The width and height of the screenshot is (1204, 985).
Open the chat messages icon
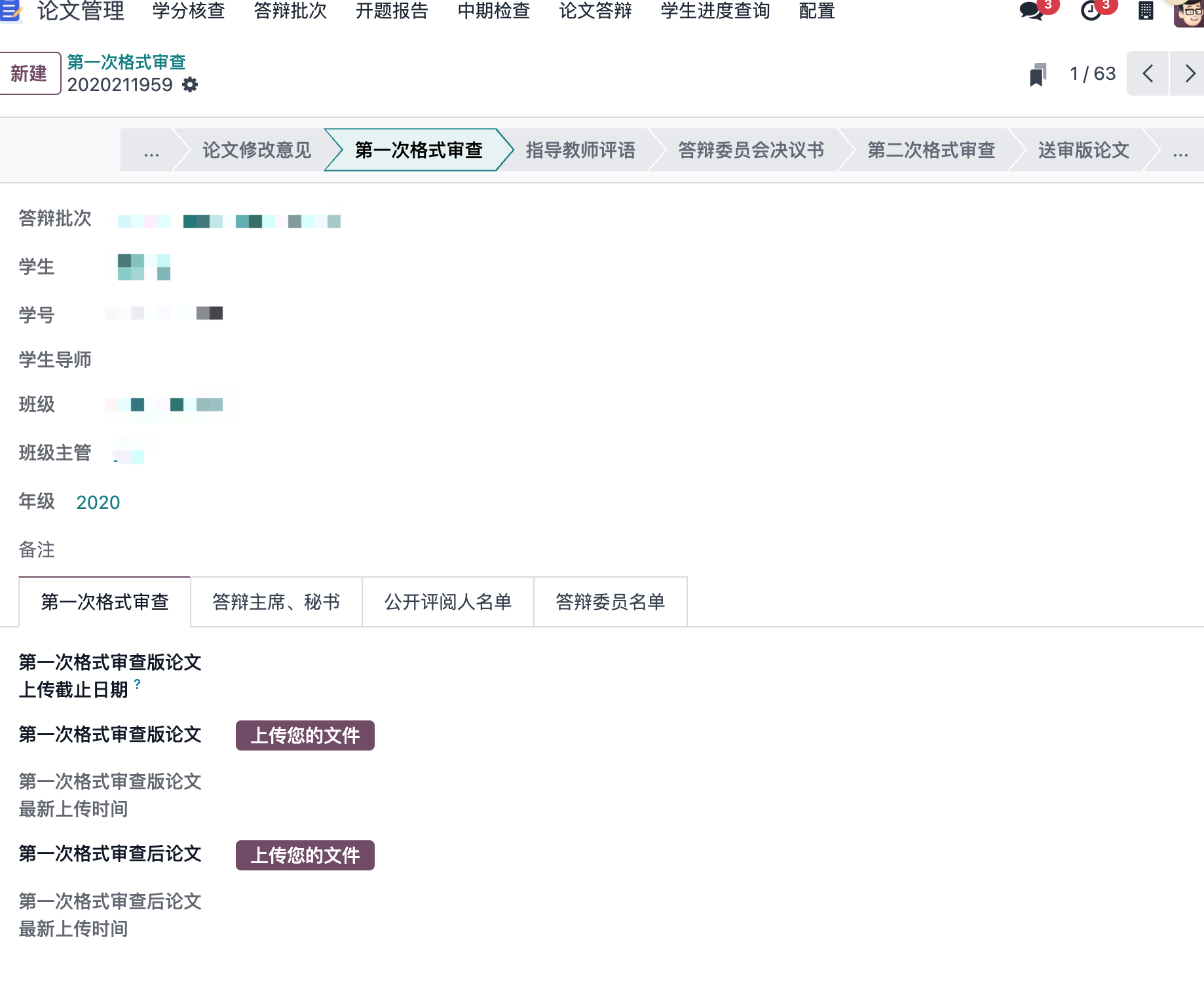click(x=1032, y=11)
